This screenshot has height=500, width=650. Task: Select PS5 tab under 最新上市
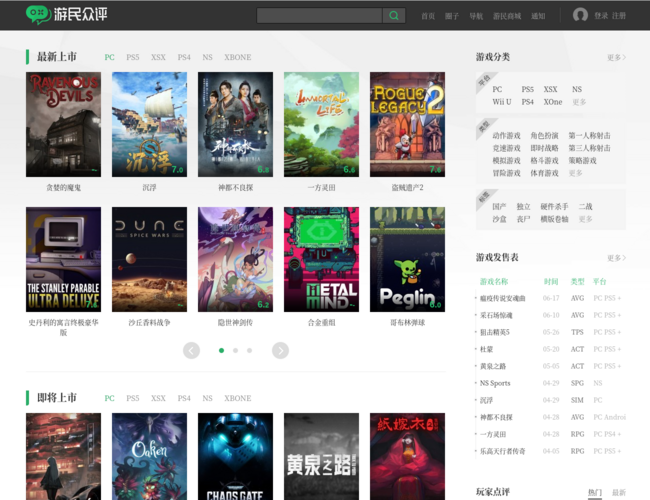point(133,57)
